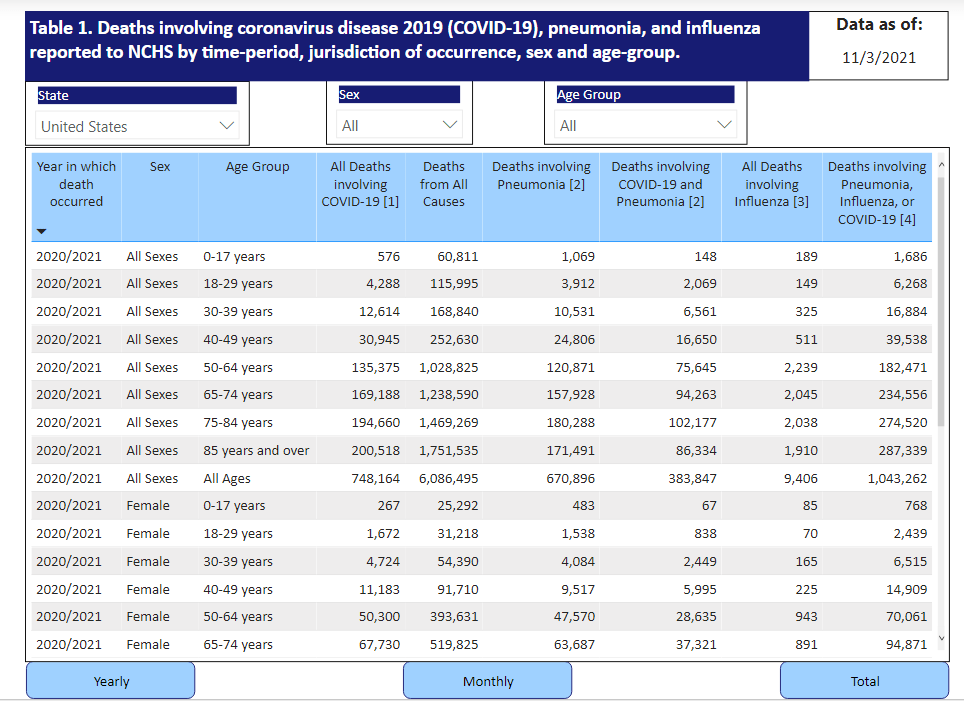Sort by Deaths involving Pneumonia column header
964x701 pixels.
click(541, 175)
